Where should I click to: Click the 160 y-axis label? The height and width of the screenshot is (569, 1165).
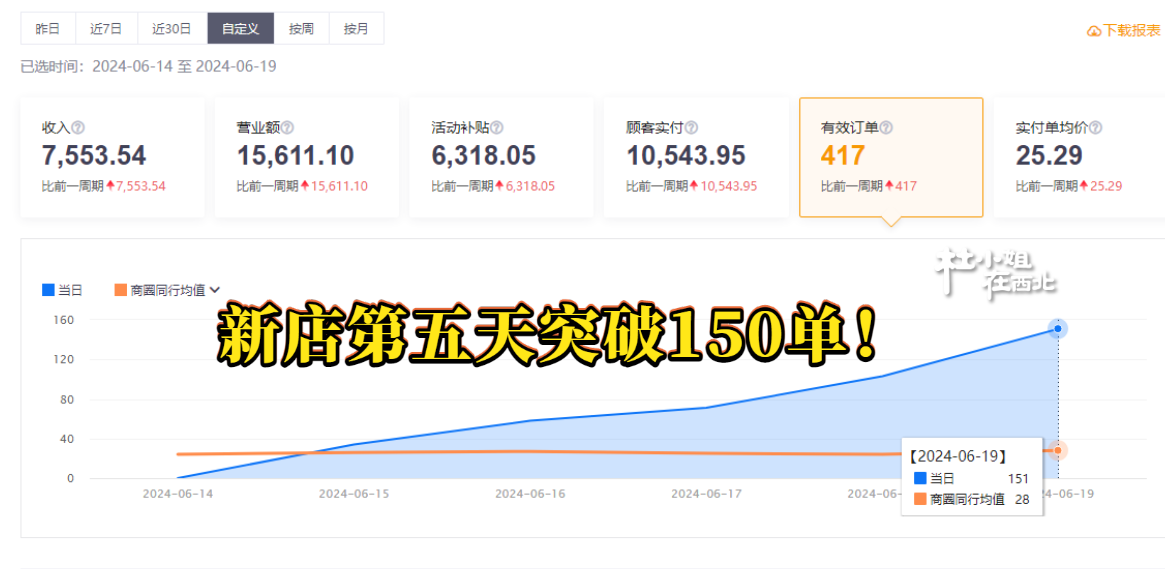[64, 319]
